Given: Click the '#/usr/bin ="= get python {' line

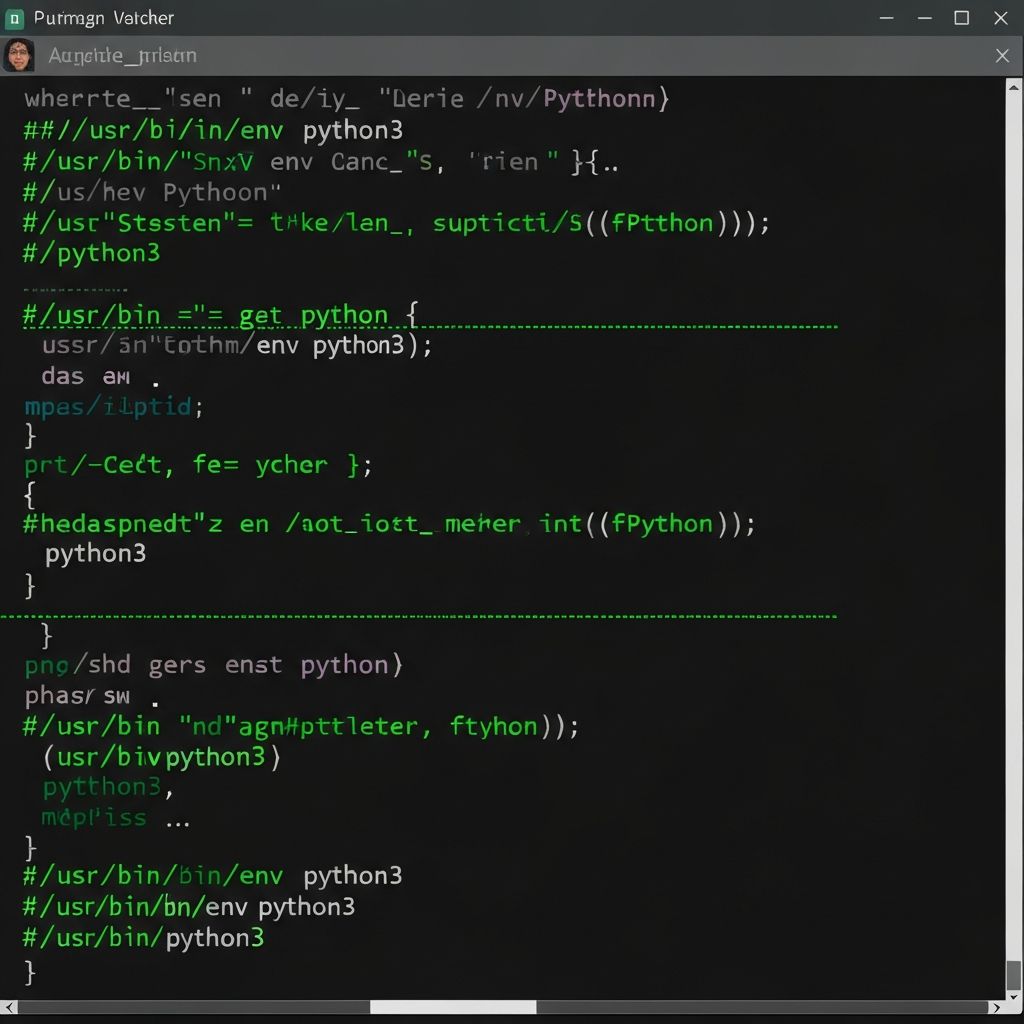Looking at the screenshot, I should [220, 315].
